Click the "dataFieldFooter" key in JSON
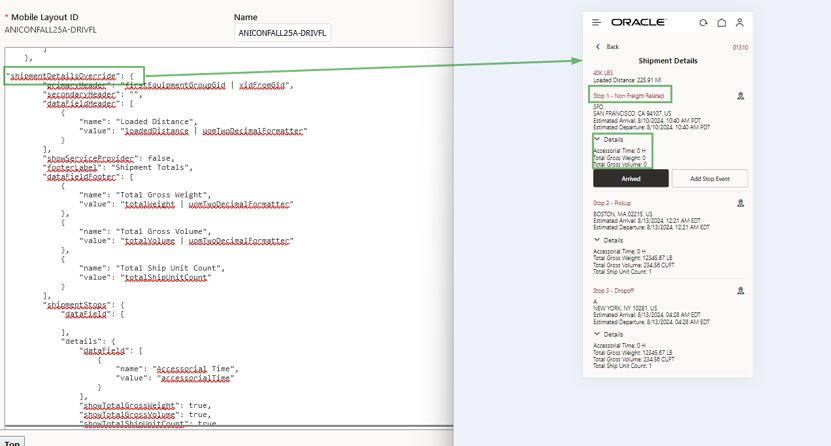Image resolution: width=831 pixels, height=446 pixels. pyautogui.click(x=82, y=176)
